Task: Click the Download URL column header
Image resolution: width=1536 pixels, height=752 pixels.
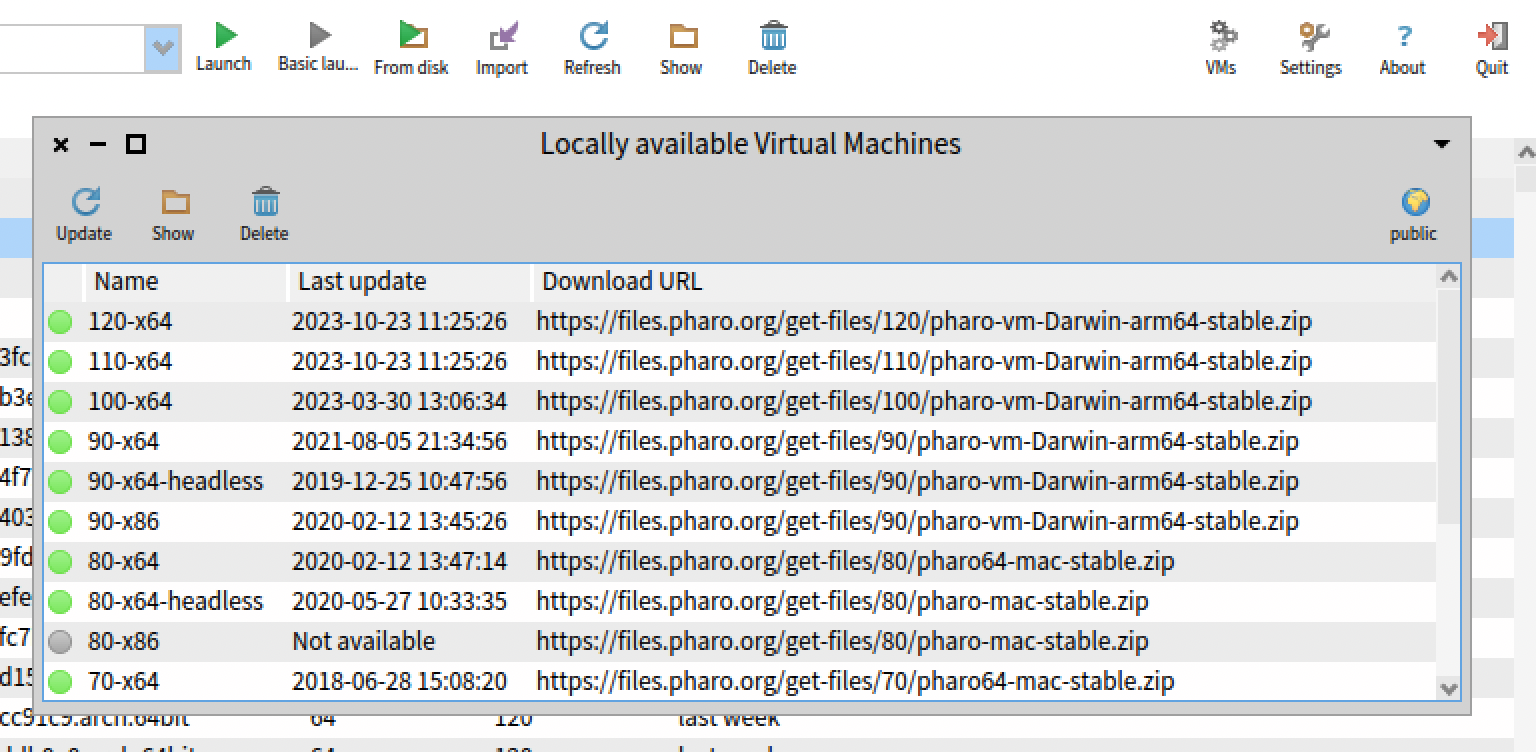Action: point(622,282)
